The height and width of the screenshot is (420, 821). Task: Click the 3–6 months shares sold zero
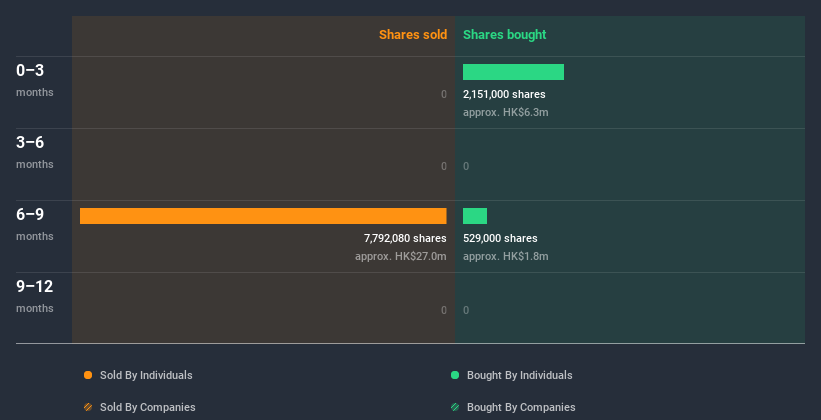pos(444,167)
